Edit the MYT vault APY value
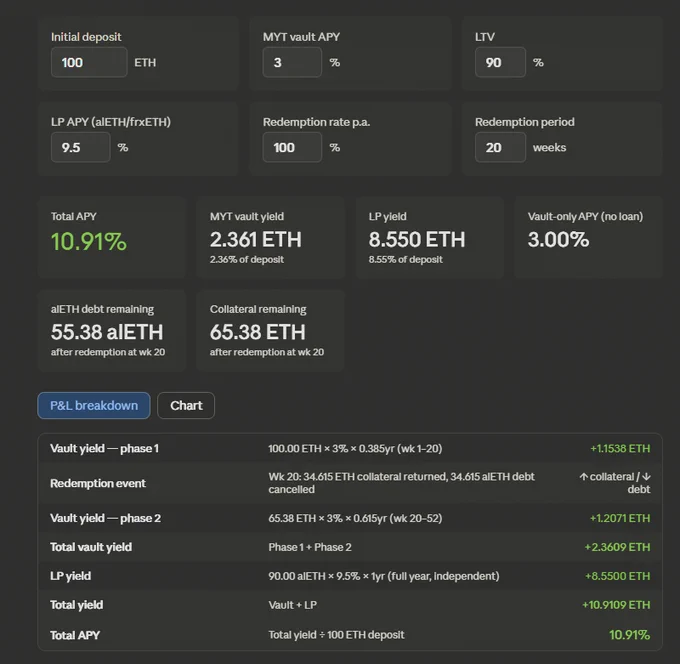The height and width of the screenshot is (664, 680). click(292, 62)
